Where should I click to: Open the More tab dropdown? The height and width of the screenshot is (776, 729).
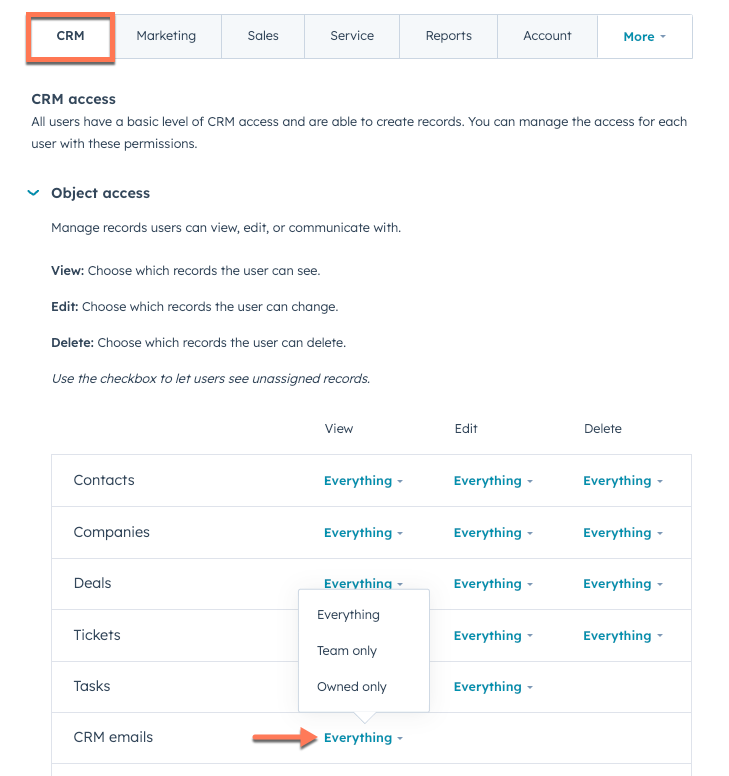pos(644,37)
